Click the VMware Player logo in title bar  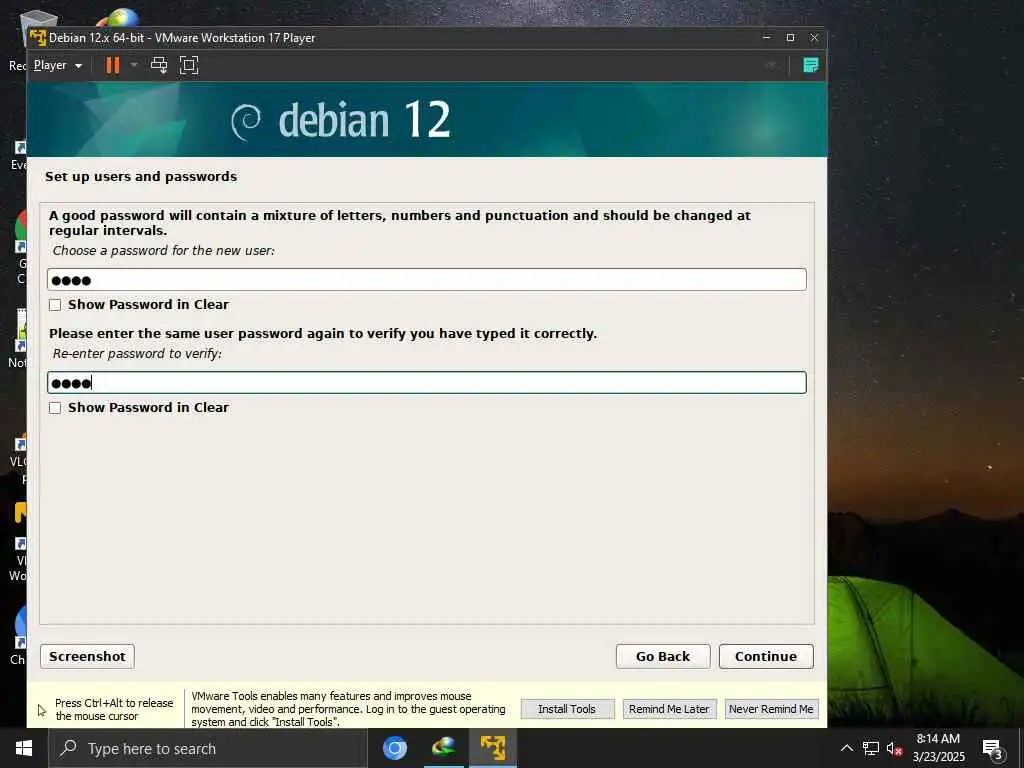[38, 38]
